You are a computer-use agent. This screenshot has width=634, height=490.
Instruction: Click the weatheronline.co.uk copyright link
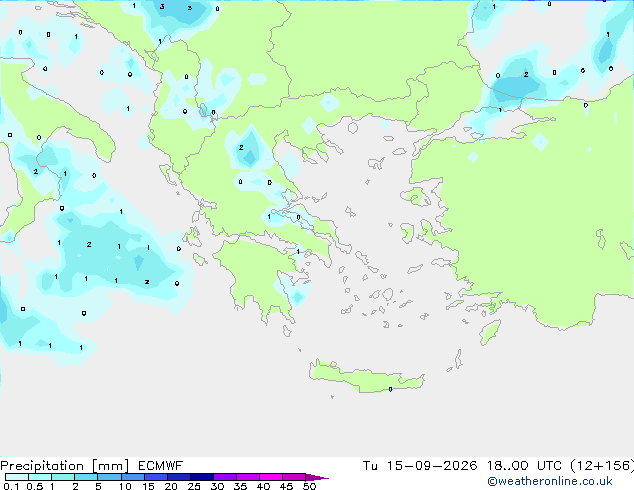(x=549, y=481)
